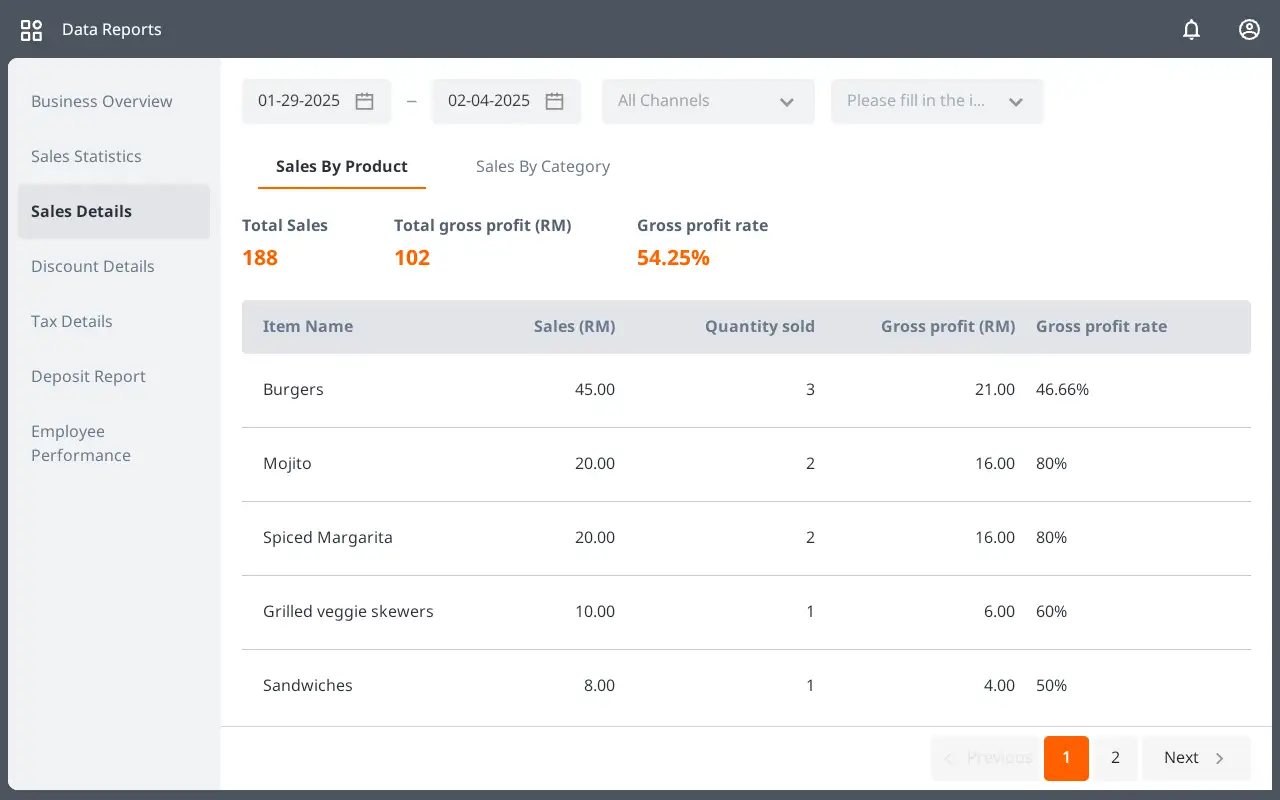Open the Deposit Report

pyautogui.click(x=88, y=376)
